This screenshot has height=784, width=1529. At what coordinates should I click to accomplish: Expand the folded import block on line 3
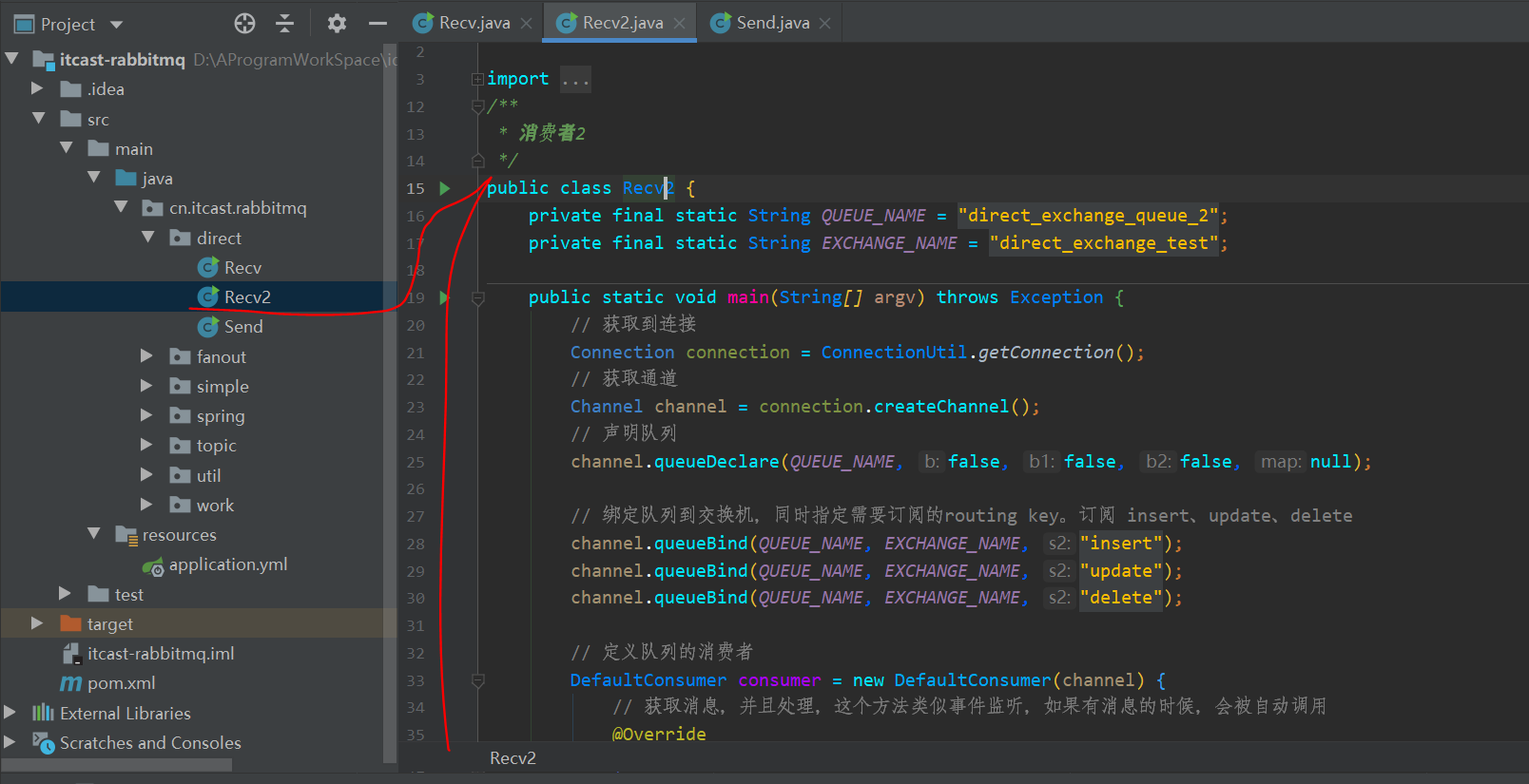(x=477, y=79)
